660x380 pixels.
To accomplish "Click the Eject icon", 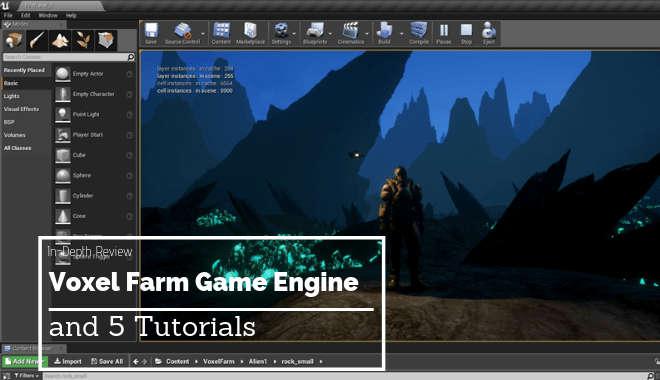I will (x=489, y=33).
